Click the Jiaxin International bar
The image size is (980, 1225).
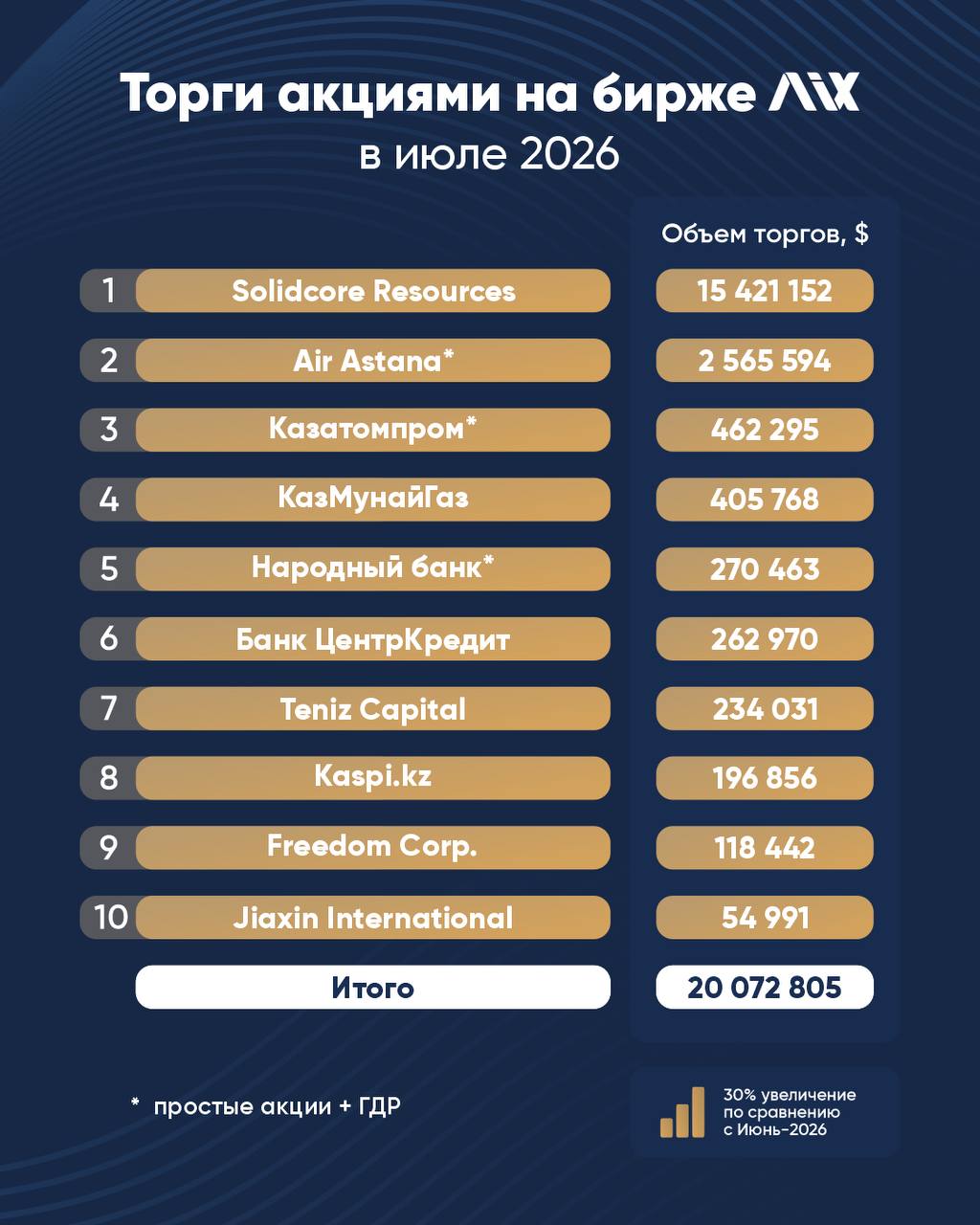click(x=373, y=918)
